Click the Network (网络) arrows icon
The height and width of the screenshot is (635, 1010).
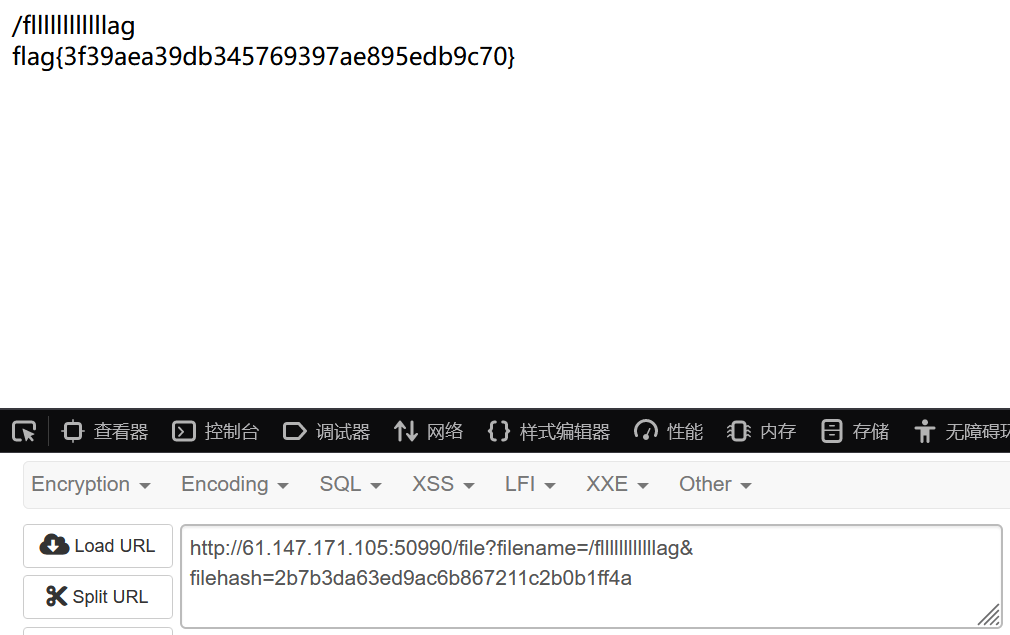(405, 431)
